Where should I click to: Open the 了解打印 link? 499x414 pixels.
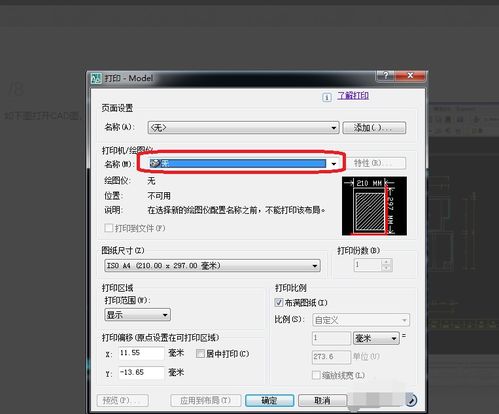[353, 96]
